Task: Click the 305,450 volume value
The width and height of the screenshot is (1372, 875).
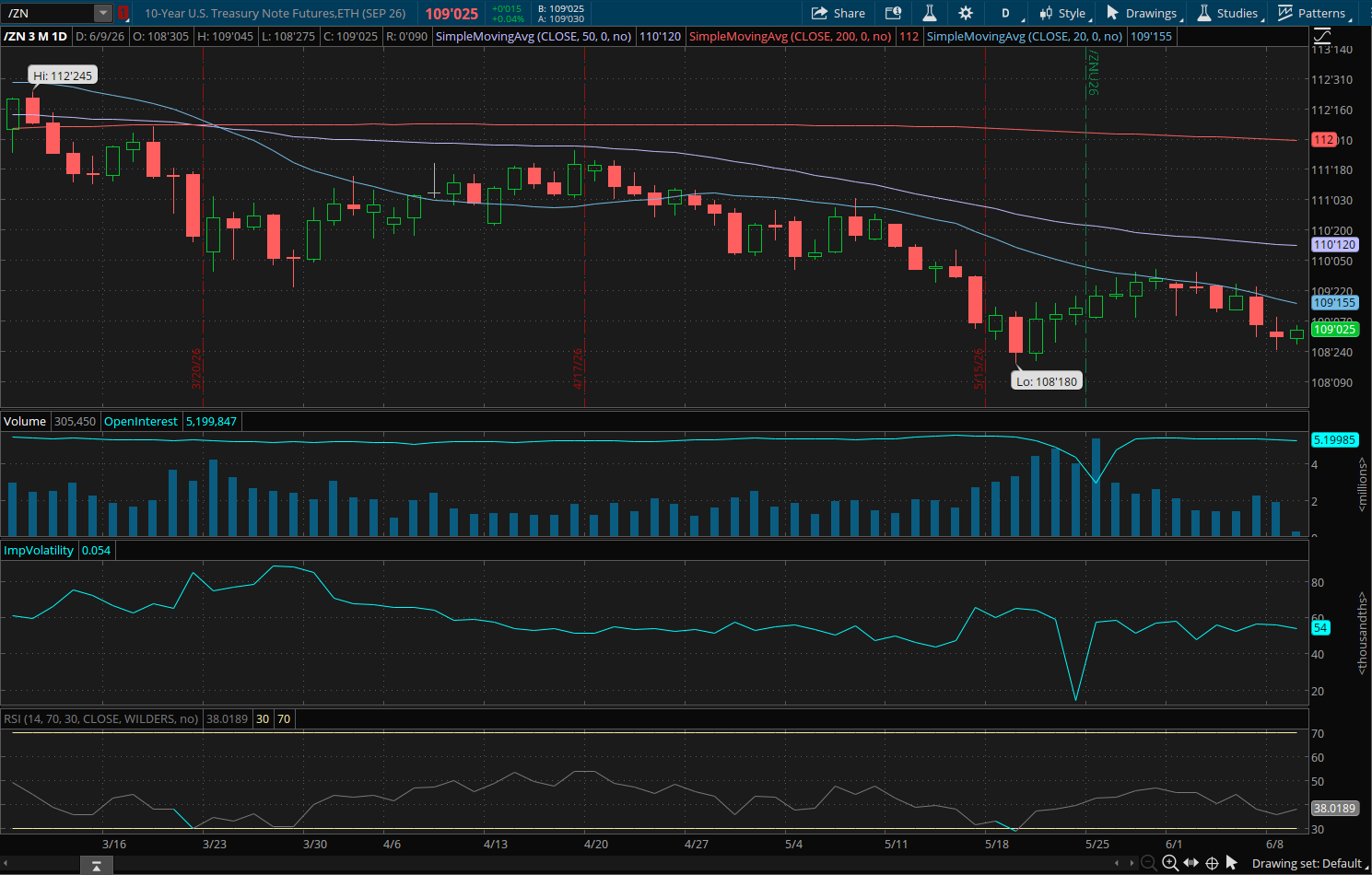Action: pyautogui.click(x=75, y=421)
